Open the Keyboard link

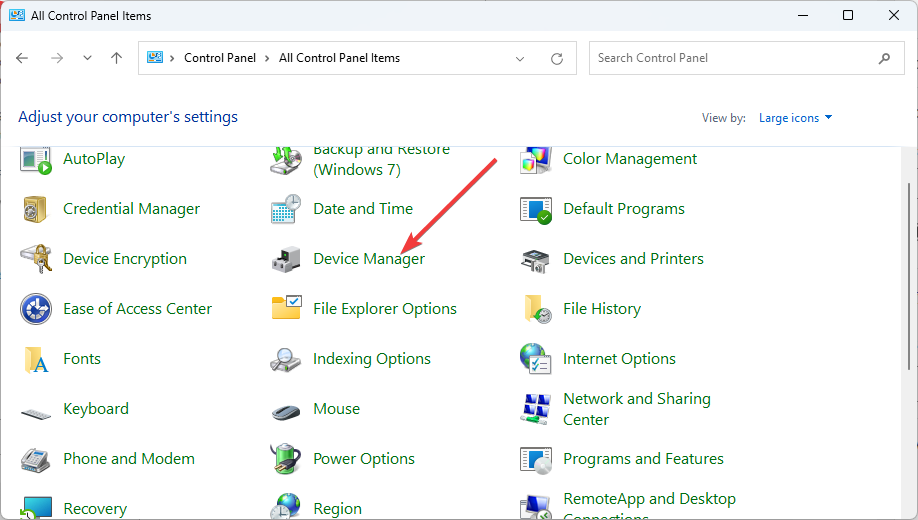[x=96, y=409]
